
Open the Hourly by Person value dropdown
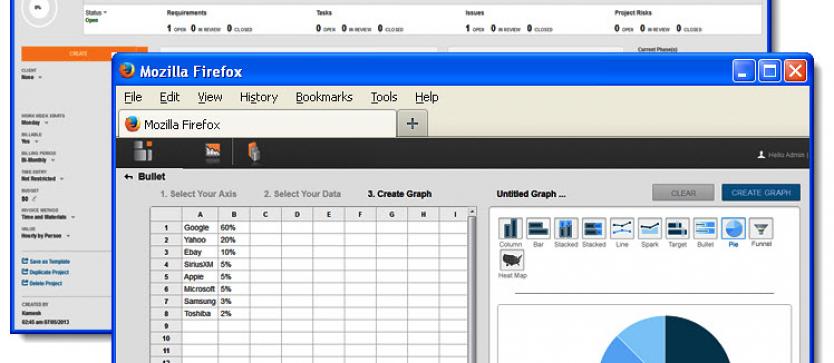click(x=45, y=236)
